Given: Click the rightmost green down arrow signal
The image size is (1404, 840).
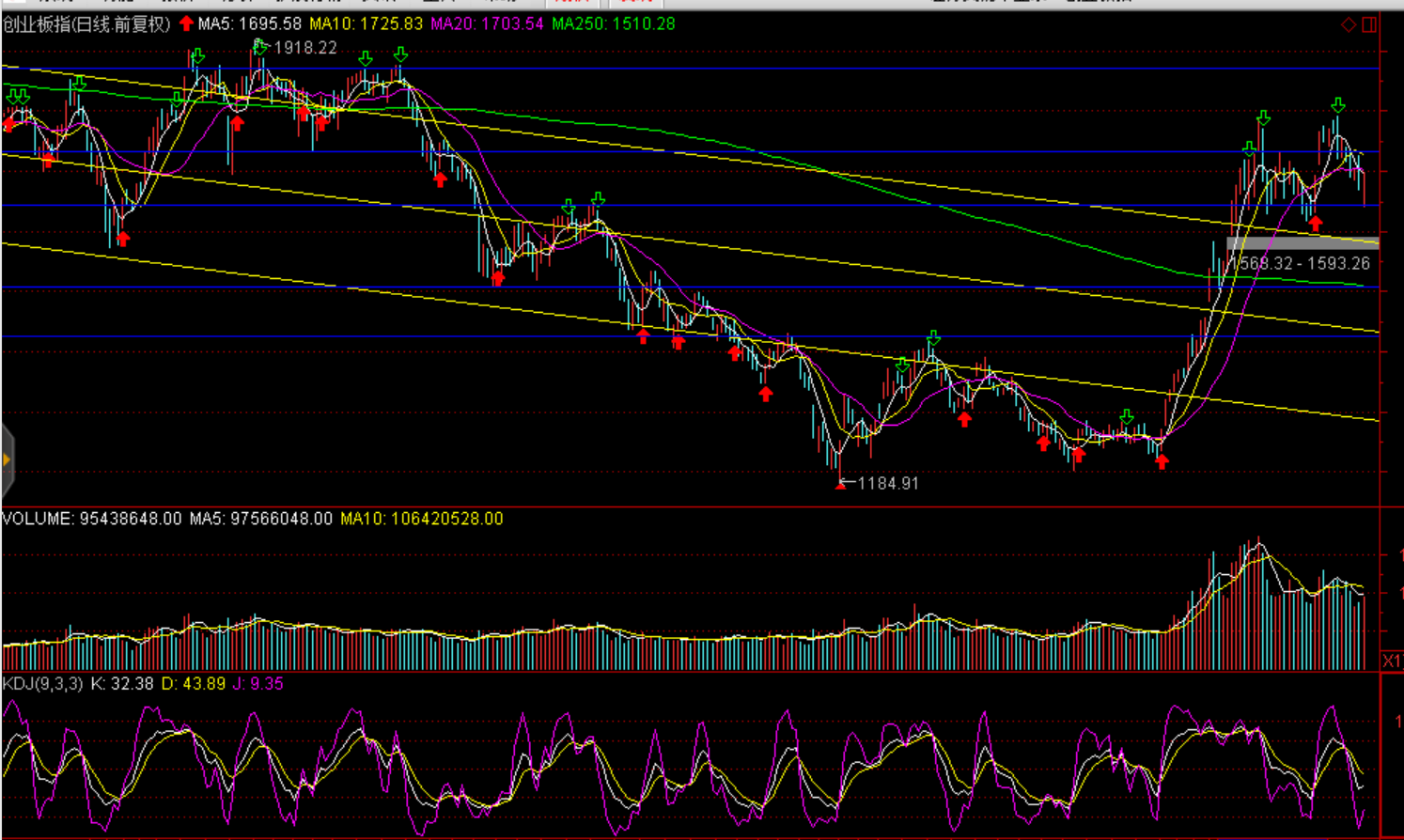Looking at the screenshot, I should point(1337,105).
